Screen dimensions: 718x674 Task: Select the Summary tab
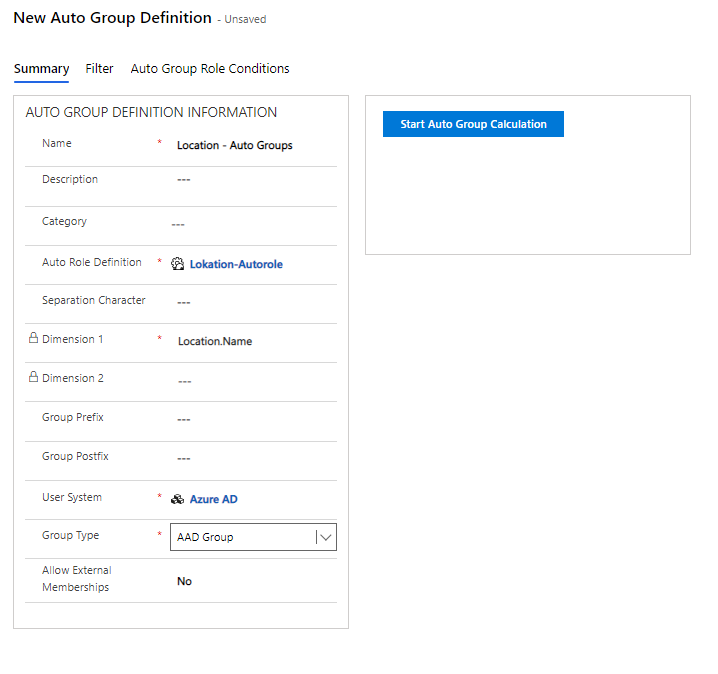pos(41,69)
